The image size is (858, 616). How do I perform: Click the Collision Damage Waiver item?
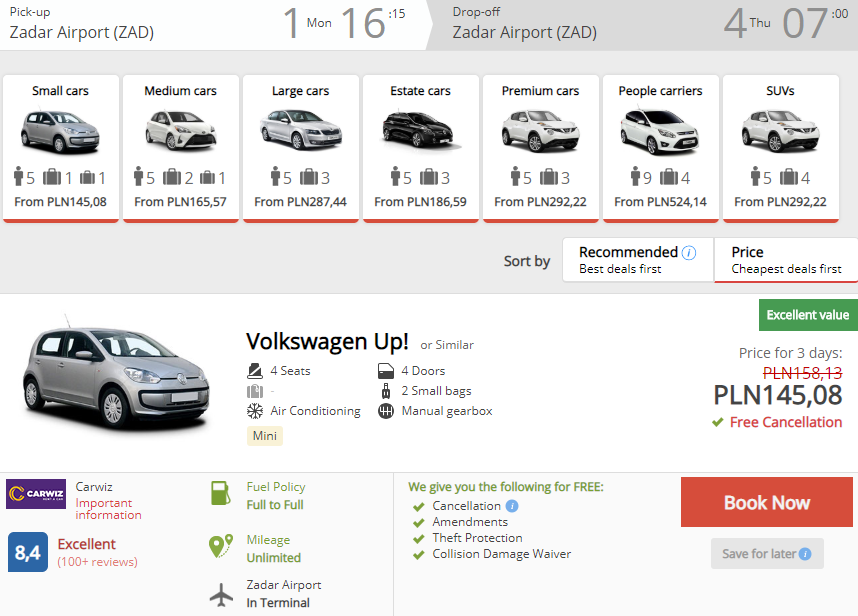pyautogui.click(x=501, y=554)
